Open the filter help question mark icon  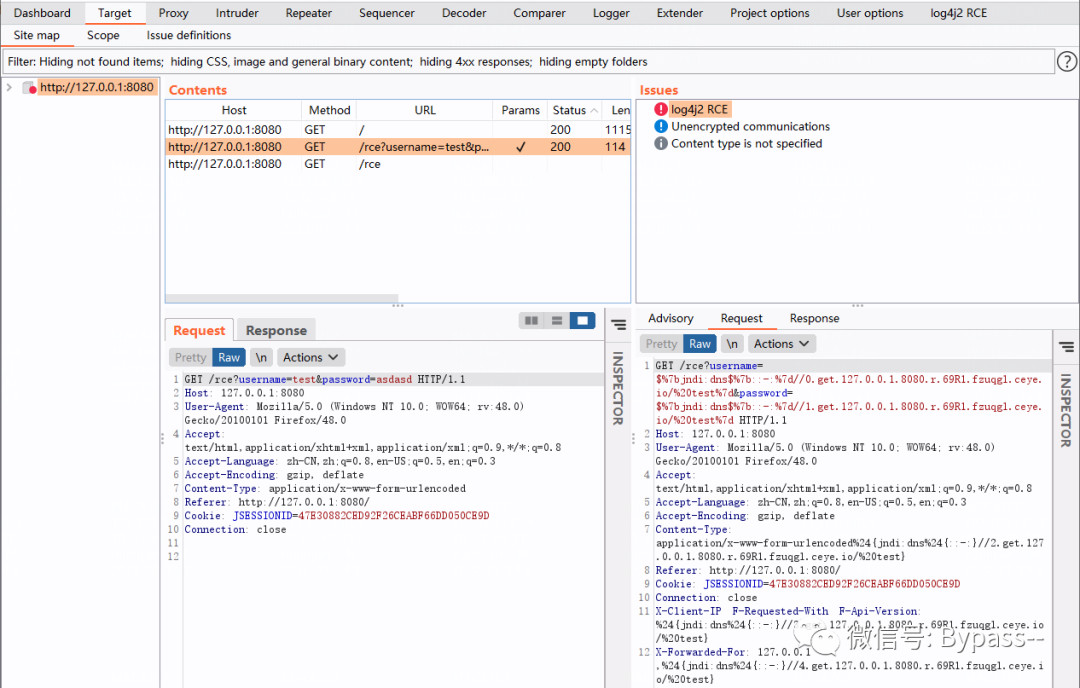click(x=1066, y=61)
